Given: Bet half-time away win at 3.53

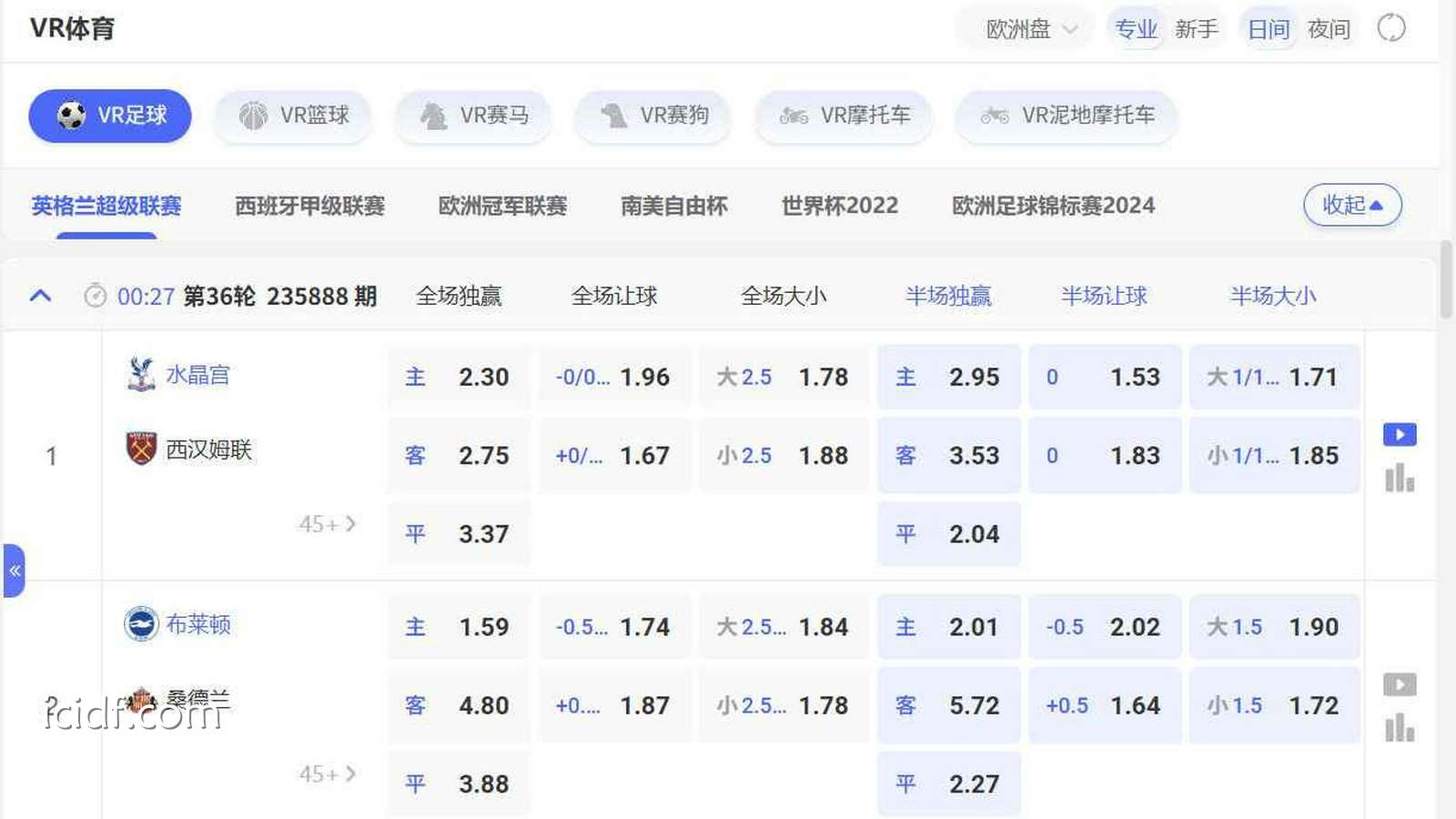Looking at the screenshot, I should pyautogui.click(x=949, y=455).
